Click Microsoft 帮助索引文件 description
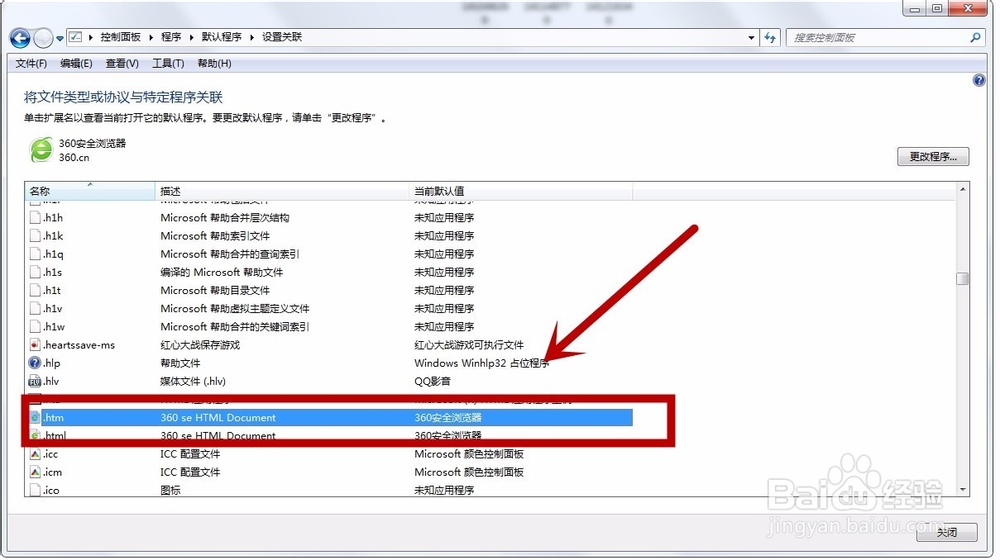Screen dimensions: 1000x560 [215, 236]
